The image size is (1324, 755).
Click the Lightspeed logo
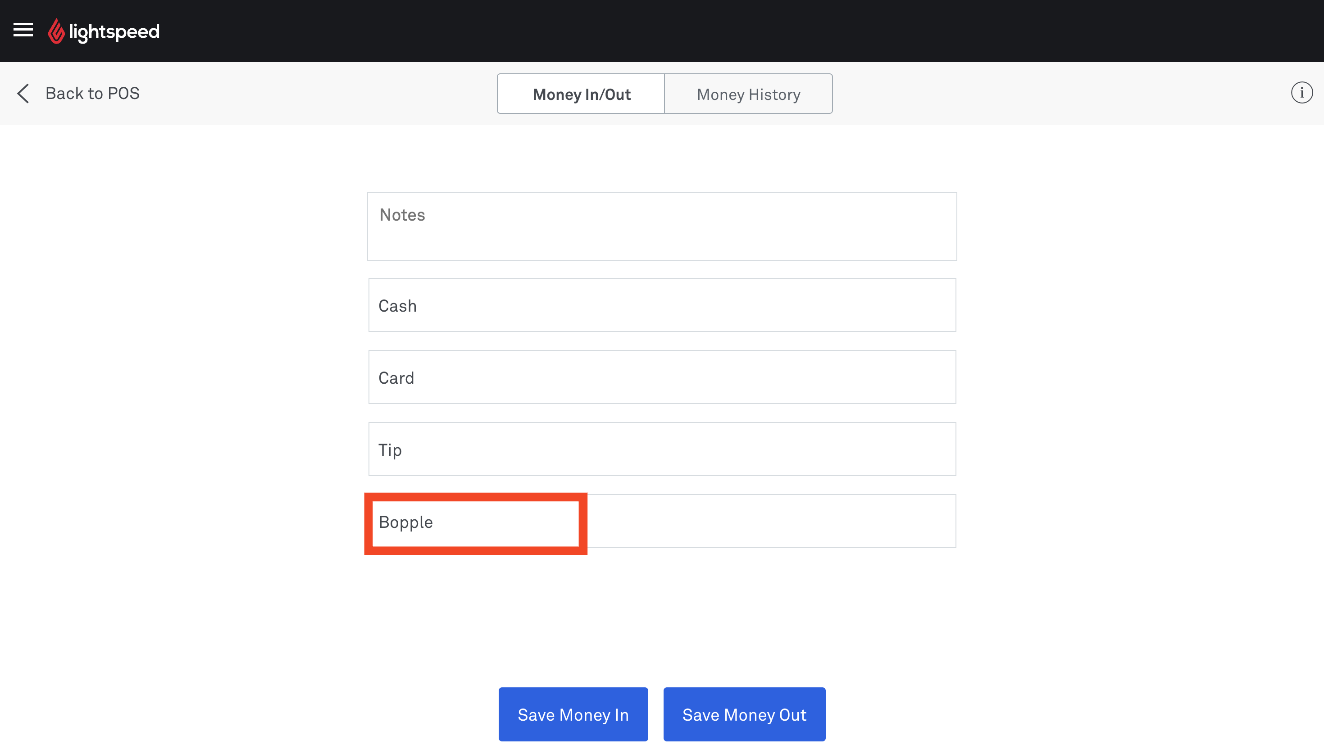104,32
